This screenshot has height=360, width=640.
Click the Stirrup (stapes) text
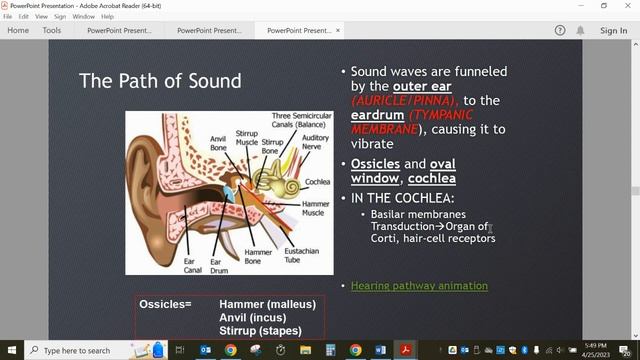pos(260,331)
